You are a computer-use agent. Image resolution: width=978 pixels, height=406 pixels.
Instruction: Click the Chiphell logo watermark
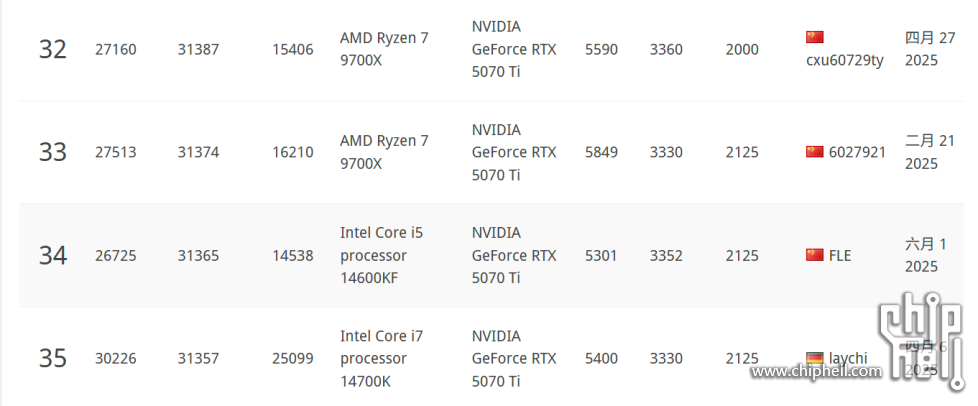(922, 341)
